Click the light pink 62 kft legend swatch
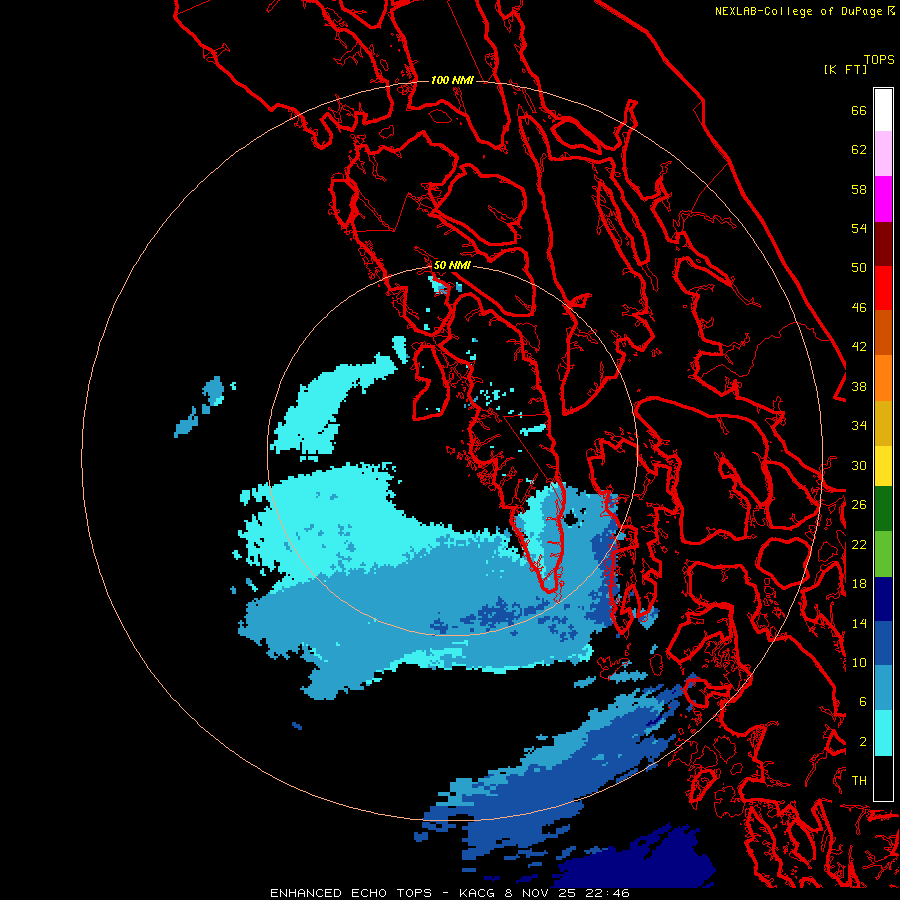This screenshot has width=900, height=900. [x=883, y=153]
